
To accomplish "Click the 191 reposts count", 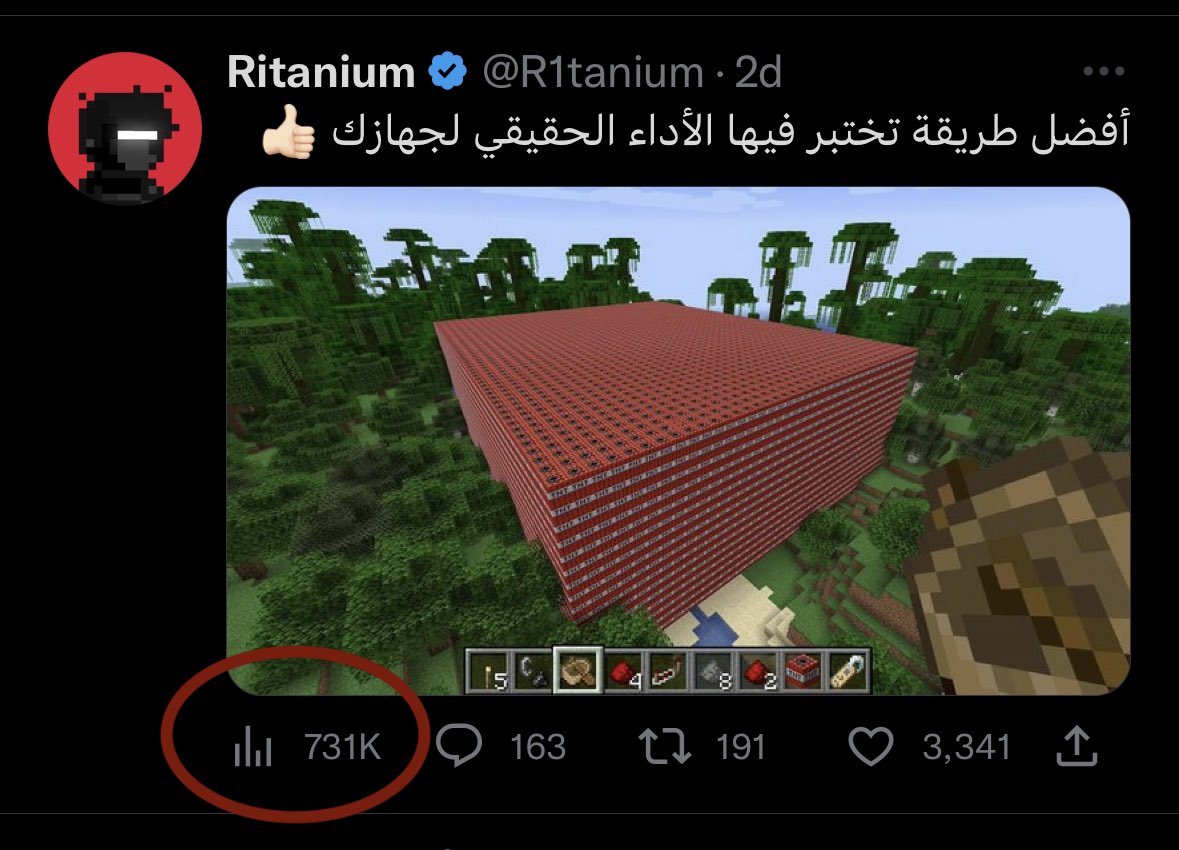I will pos(741,747).
